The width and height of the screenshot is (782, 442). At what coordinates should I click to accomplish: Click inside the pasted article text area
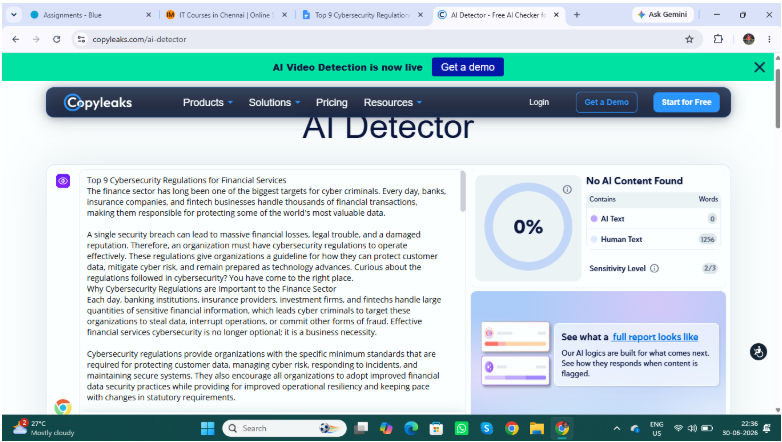[269, 289]
